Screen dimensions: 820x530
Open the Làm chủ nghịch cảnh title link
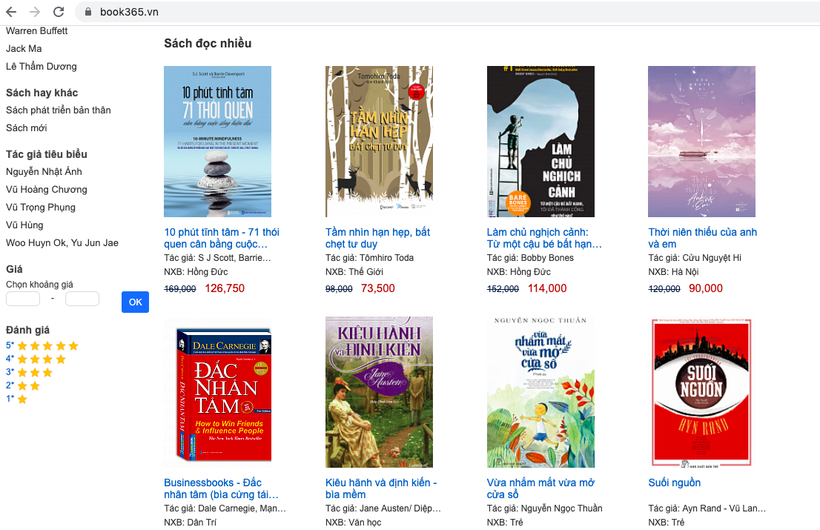544,238
